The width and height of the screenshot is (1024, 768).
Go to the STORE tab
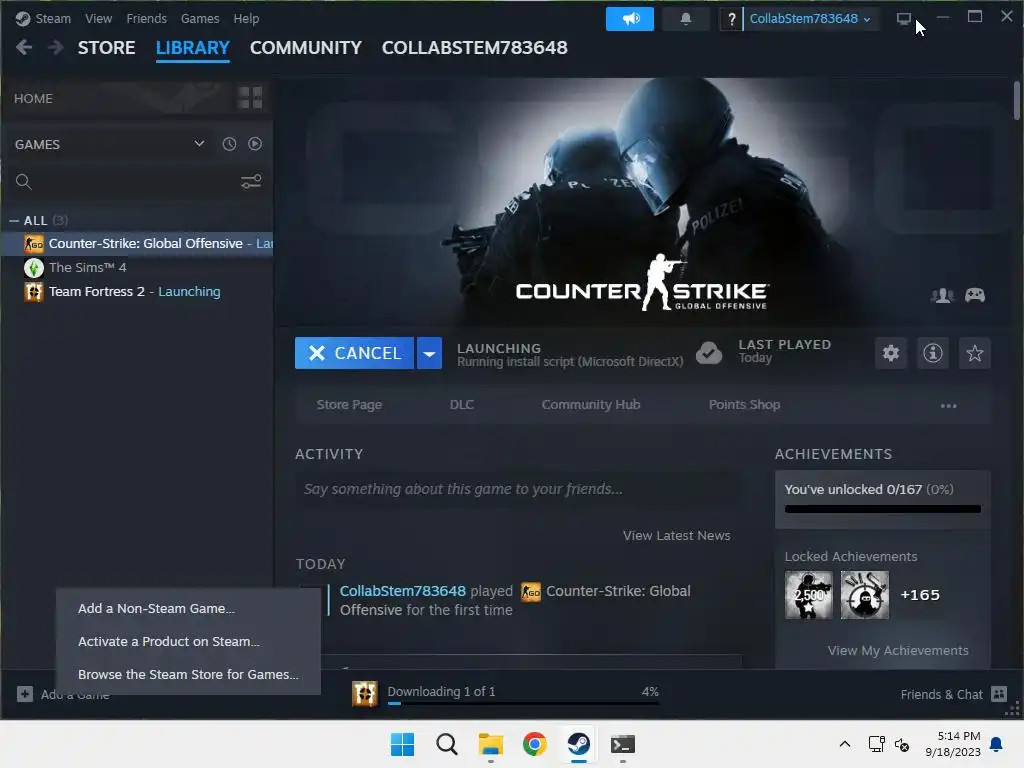[x=106, y=48]
